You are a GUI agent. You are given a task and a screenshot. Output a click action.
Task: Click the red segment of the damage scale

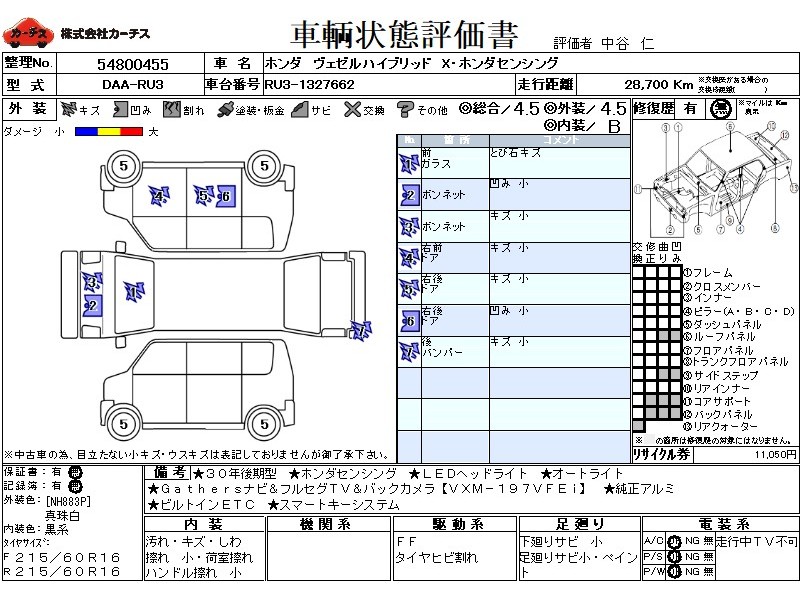(x=131, y=132)
